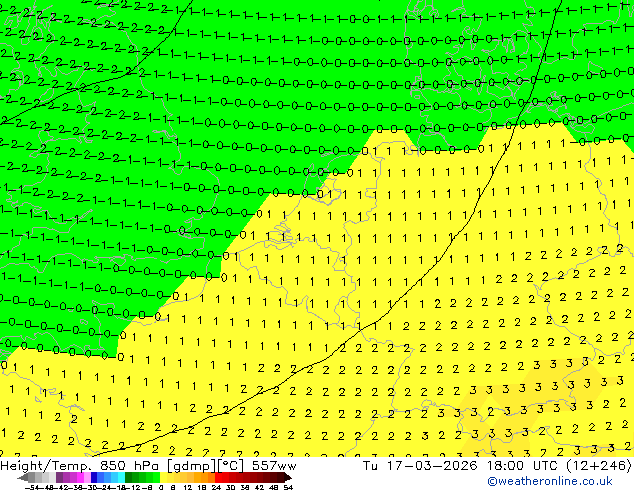
Task: Click the "Height/Temp. 850 hPa" map title
Action: click(x=80, y=466)
